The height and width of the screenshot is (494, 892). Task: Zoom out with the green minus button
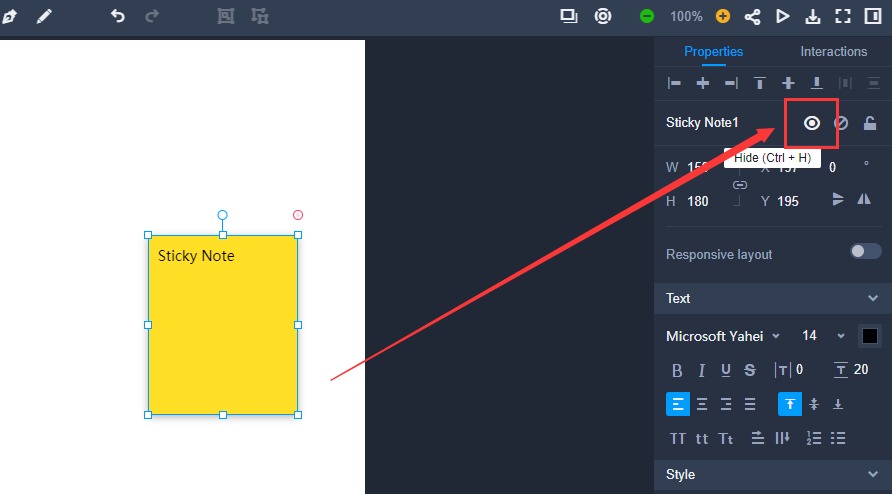coord(647,17)
